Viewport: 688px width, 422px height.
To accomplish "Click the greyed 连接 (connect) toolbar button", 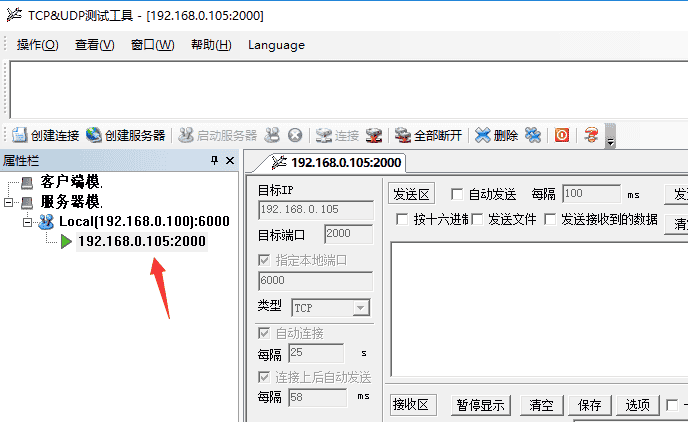I will coord(337,136).
